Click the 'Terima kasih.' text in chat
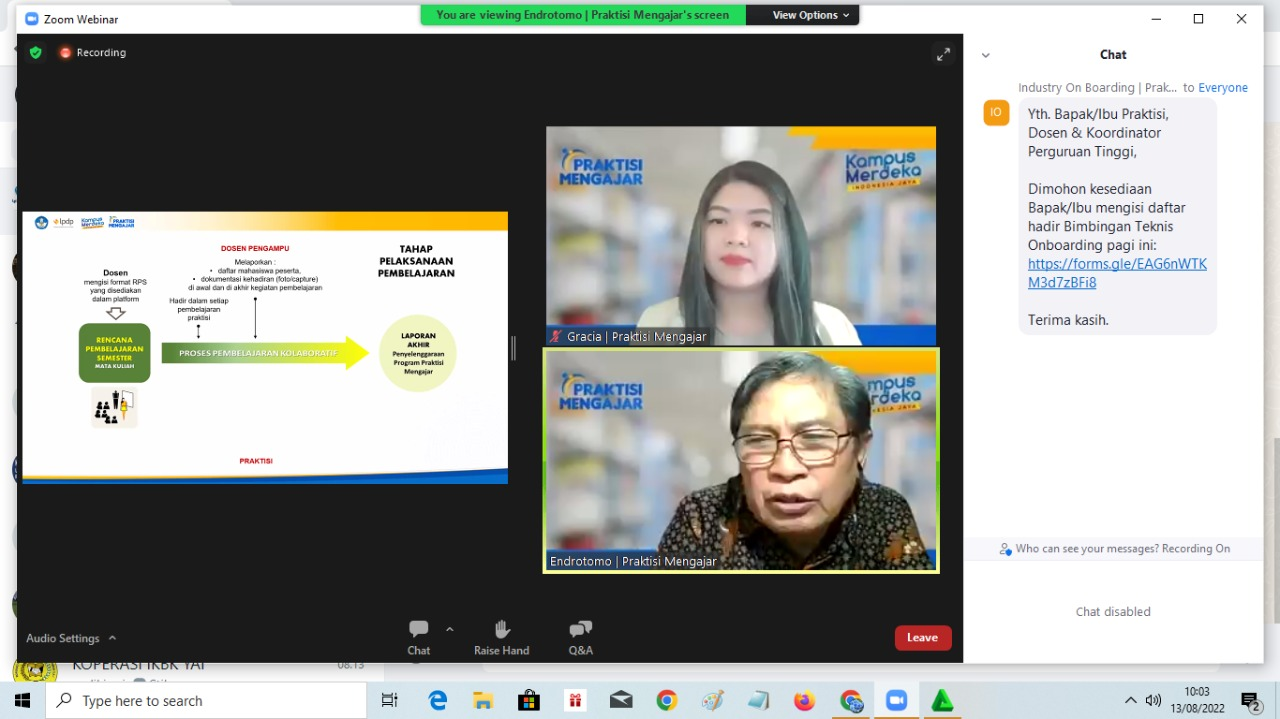Image resolution: width=1280 pixels, height=719 pixels. pyautogui.click(x=1068, y=320)
